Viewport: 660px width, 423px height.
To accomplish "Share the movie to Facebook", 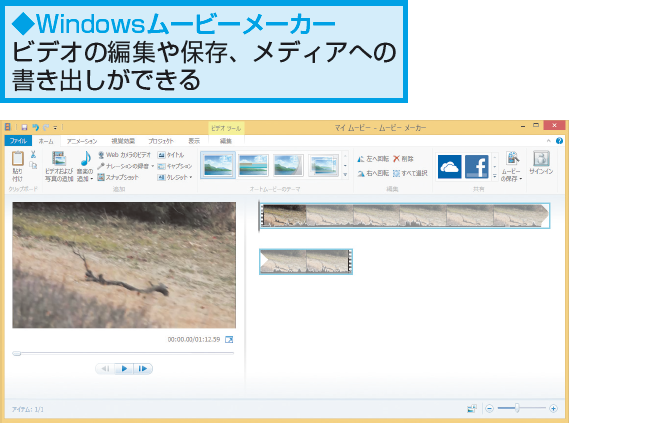I will 476,166.
